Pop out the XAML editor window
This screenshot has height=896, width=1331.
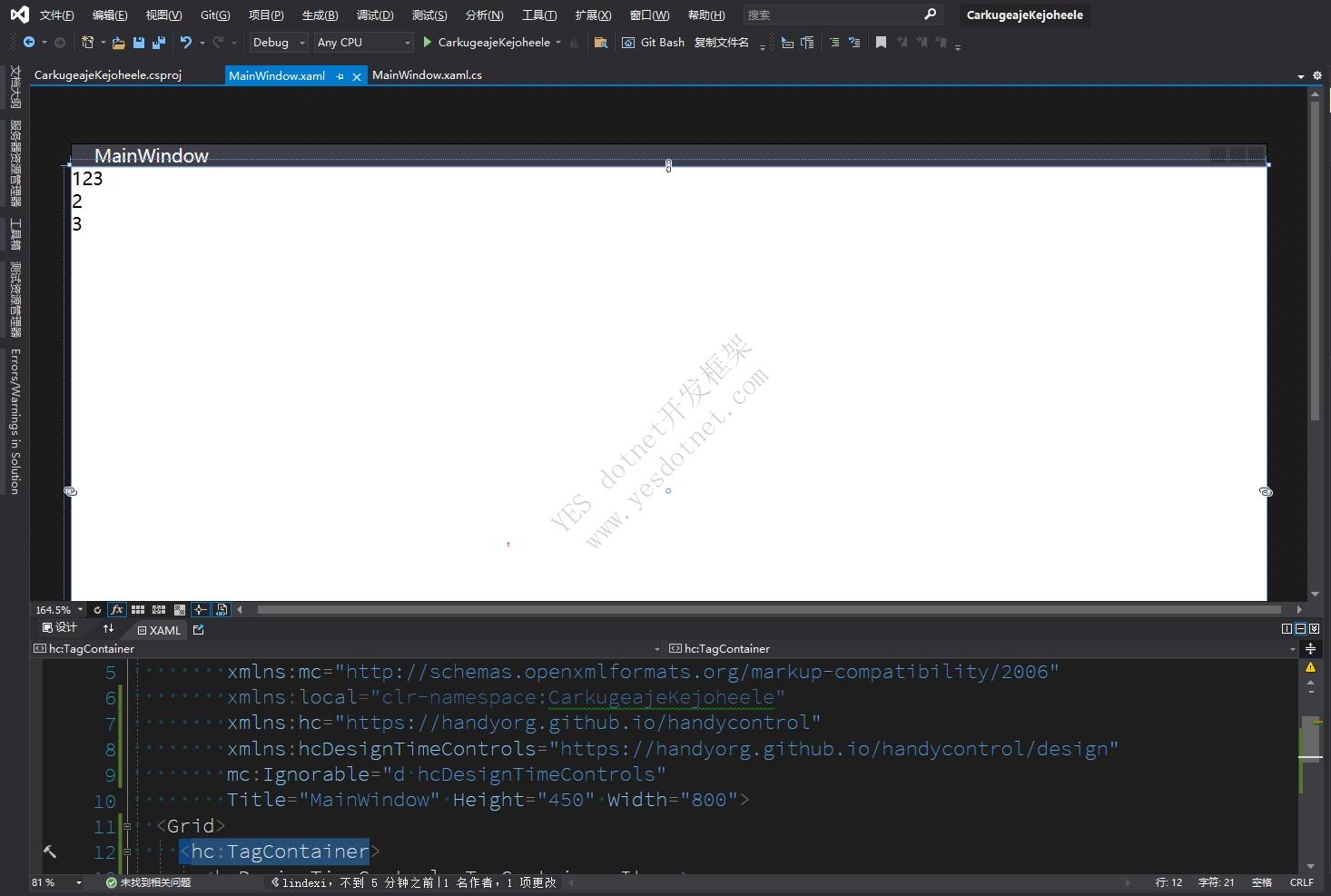pos(199,629)
